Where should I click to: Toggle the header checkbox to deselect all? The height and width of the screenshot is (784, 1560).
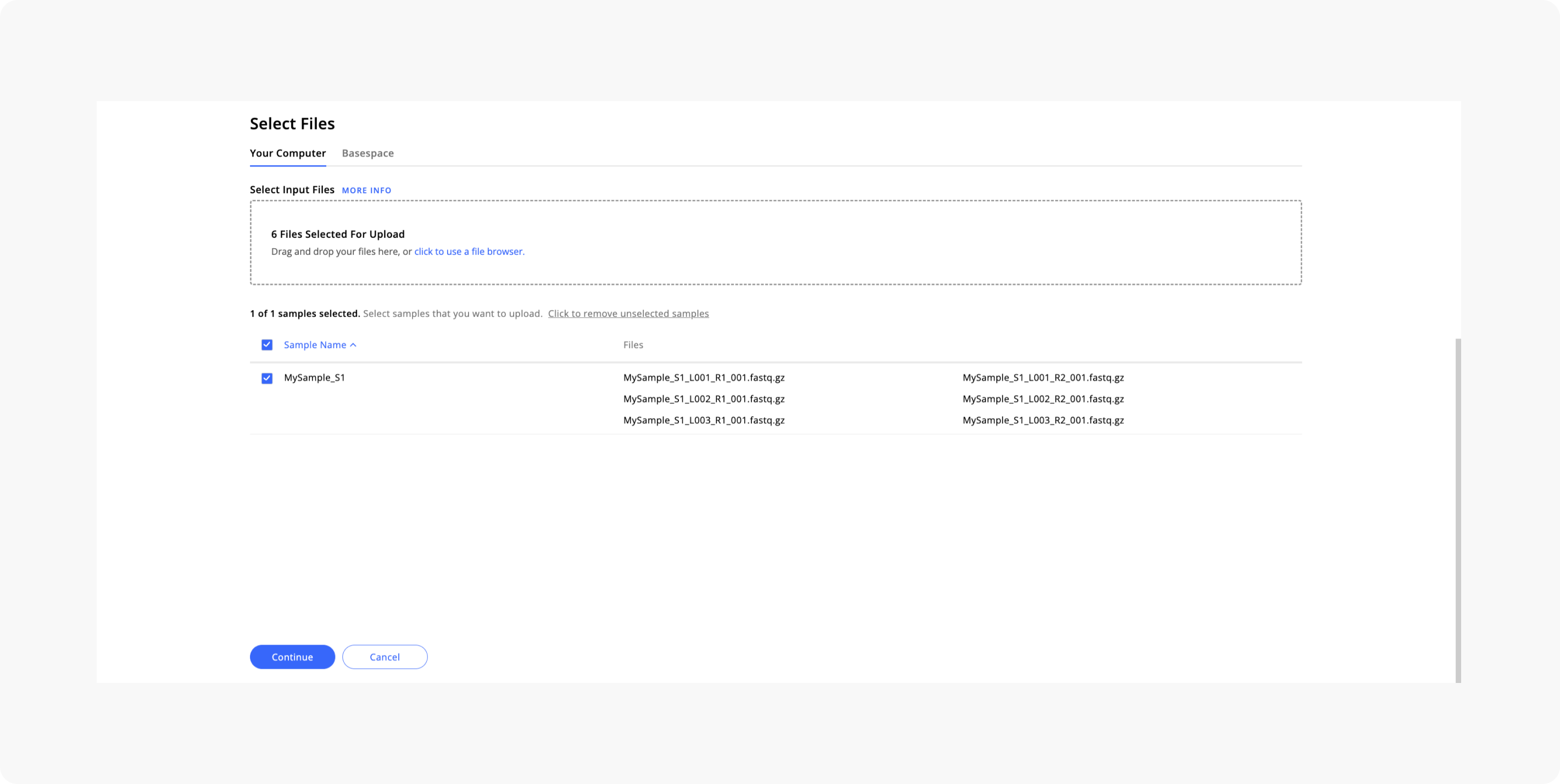(x=266, y=344)
